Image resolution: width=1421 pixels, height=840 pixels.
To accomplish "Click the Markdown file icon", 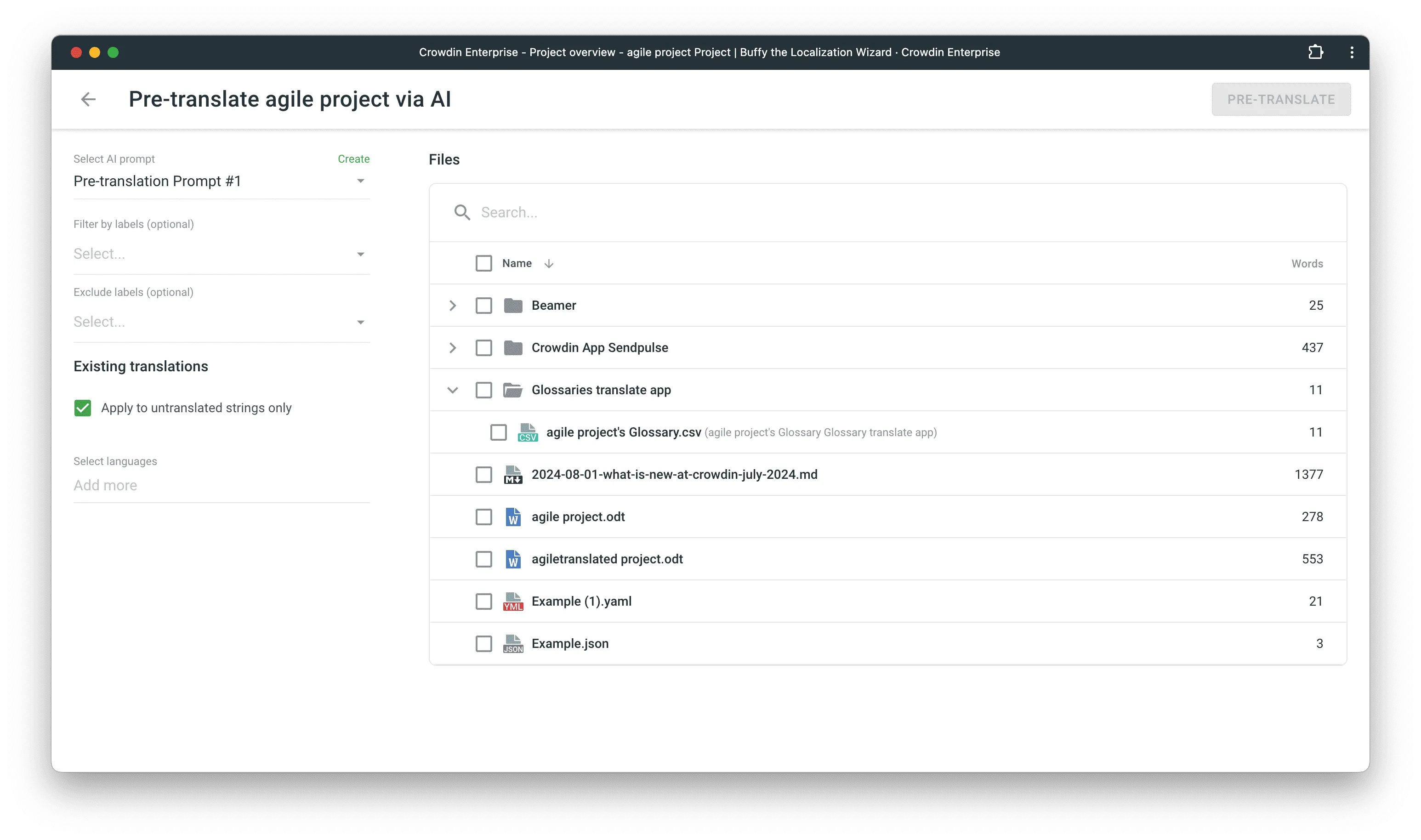I will tap(513, 474).
